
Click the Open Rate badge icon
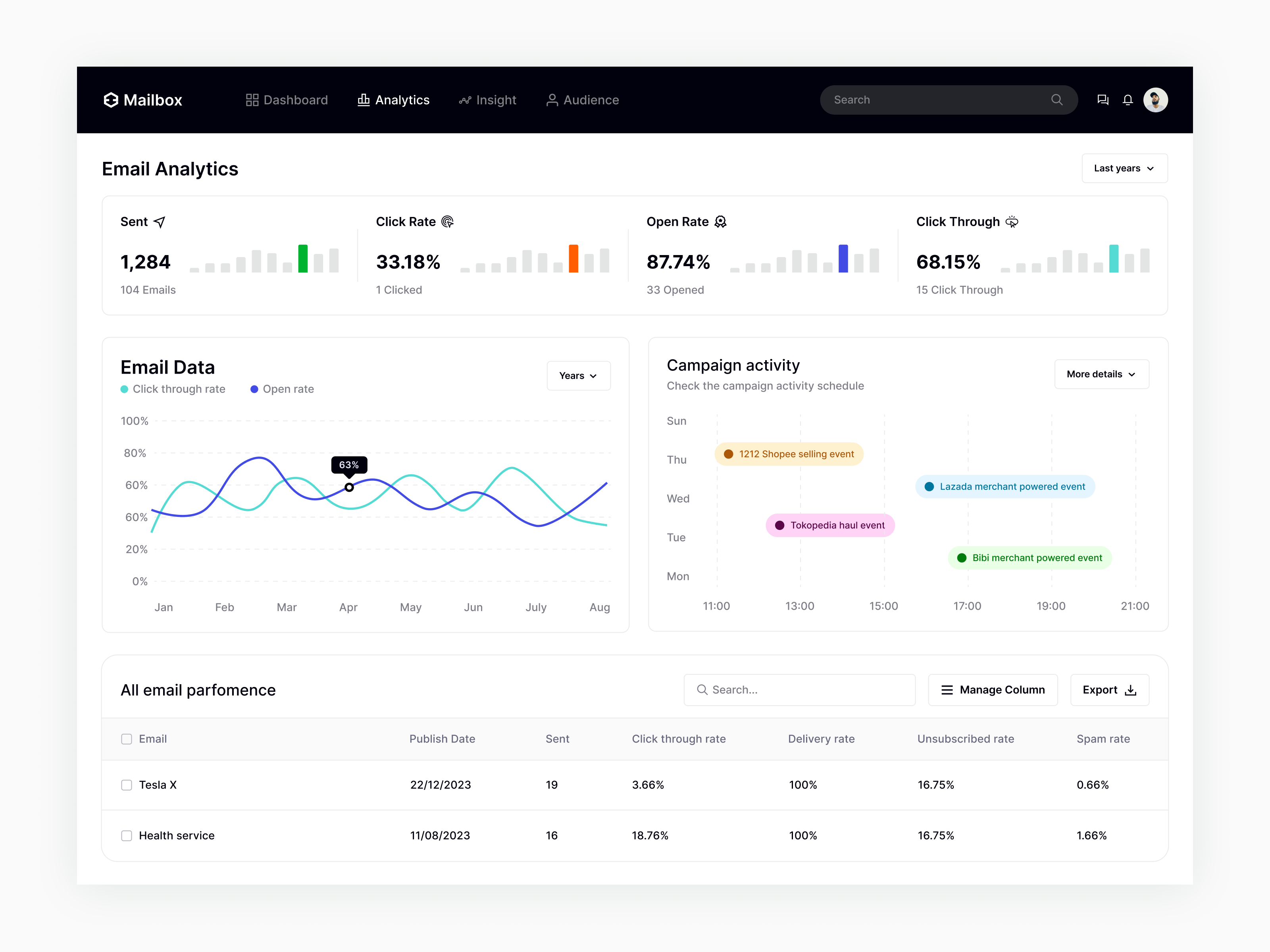click(721, 221)
